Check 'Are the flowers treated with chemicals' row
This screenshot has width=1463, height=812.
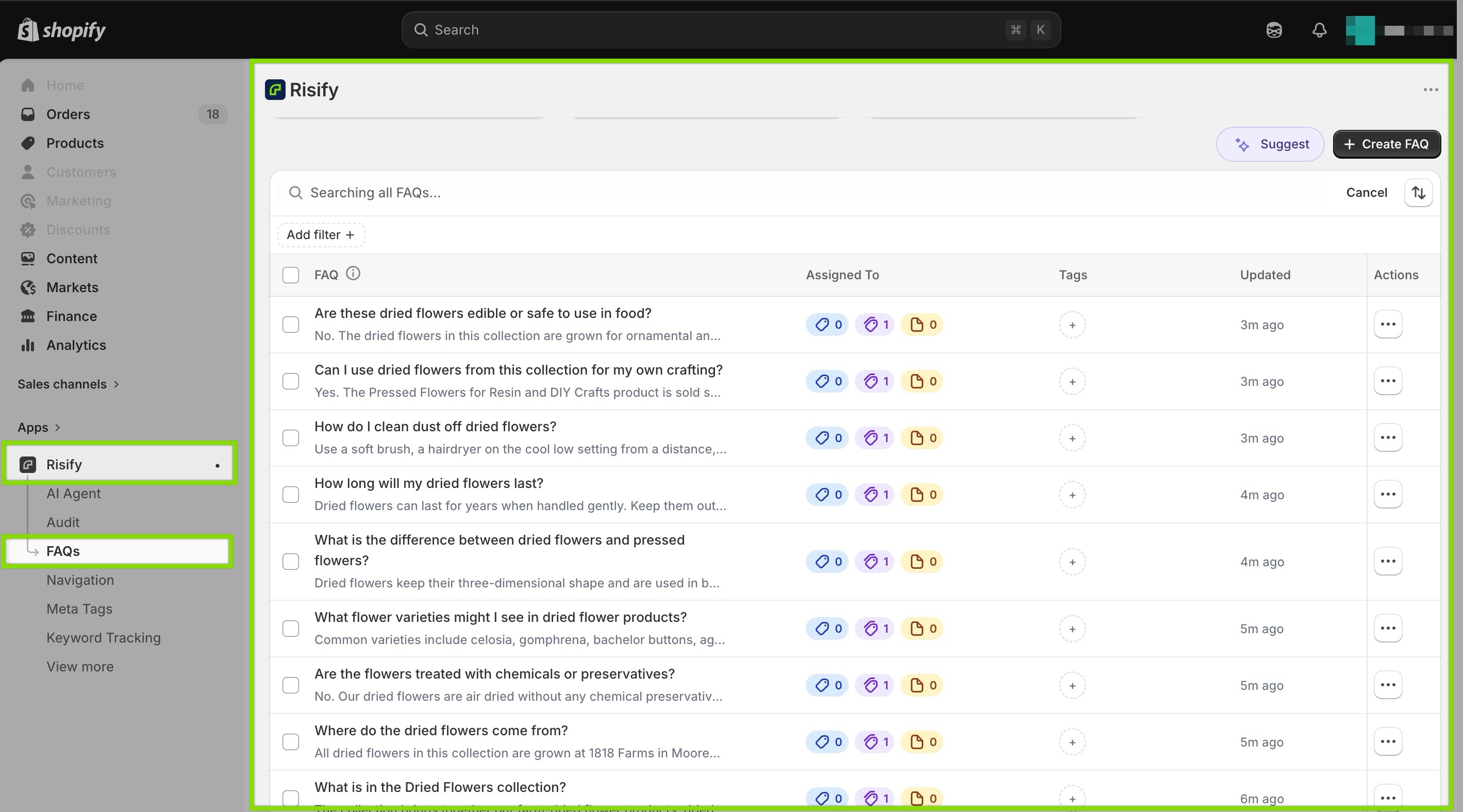coord(290,685)
